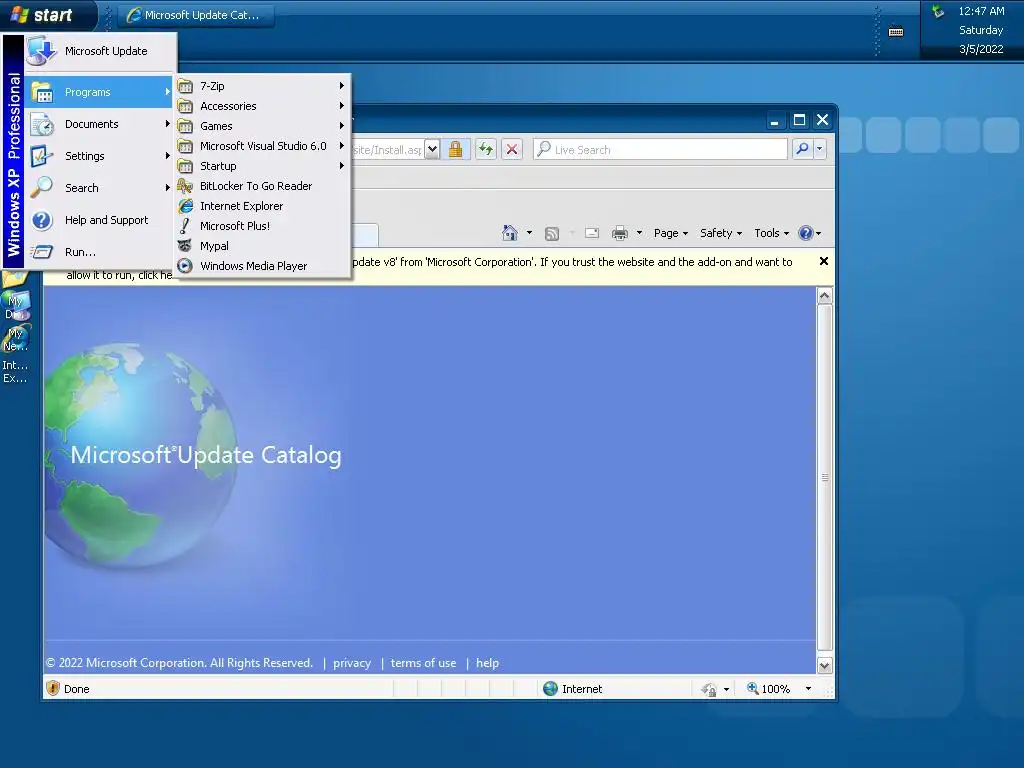Select Microsoft Update Catalog taskbar button
This screenshot has width=1024, height=768.
pyautogui.click(x=196, y=15)
